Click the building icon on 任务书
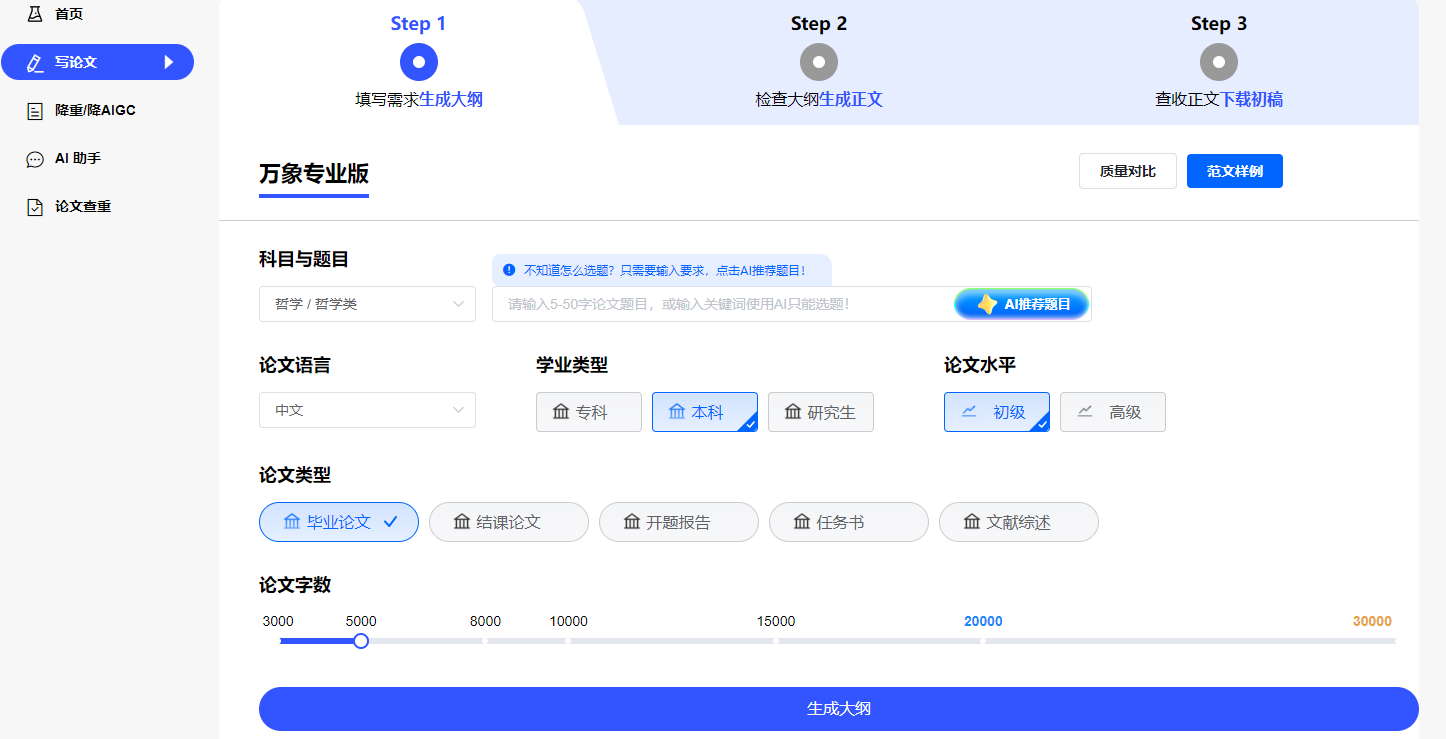Image resolution: width=1446 pixels, height=739 pixels. tap(802, 522)
